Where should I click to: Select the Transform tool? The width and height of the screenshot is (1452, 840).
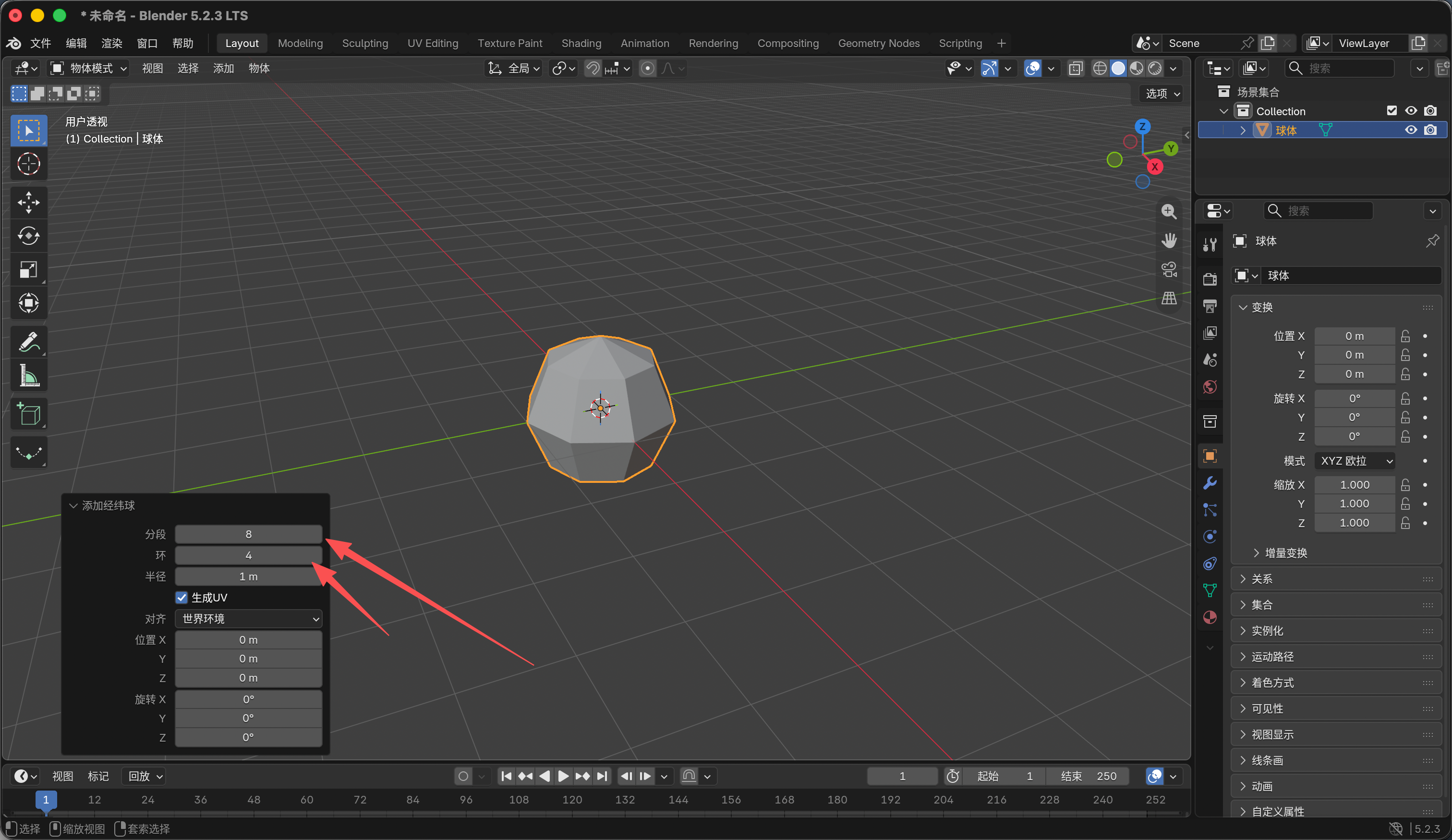point(28,303)
